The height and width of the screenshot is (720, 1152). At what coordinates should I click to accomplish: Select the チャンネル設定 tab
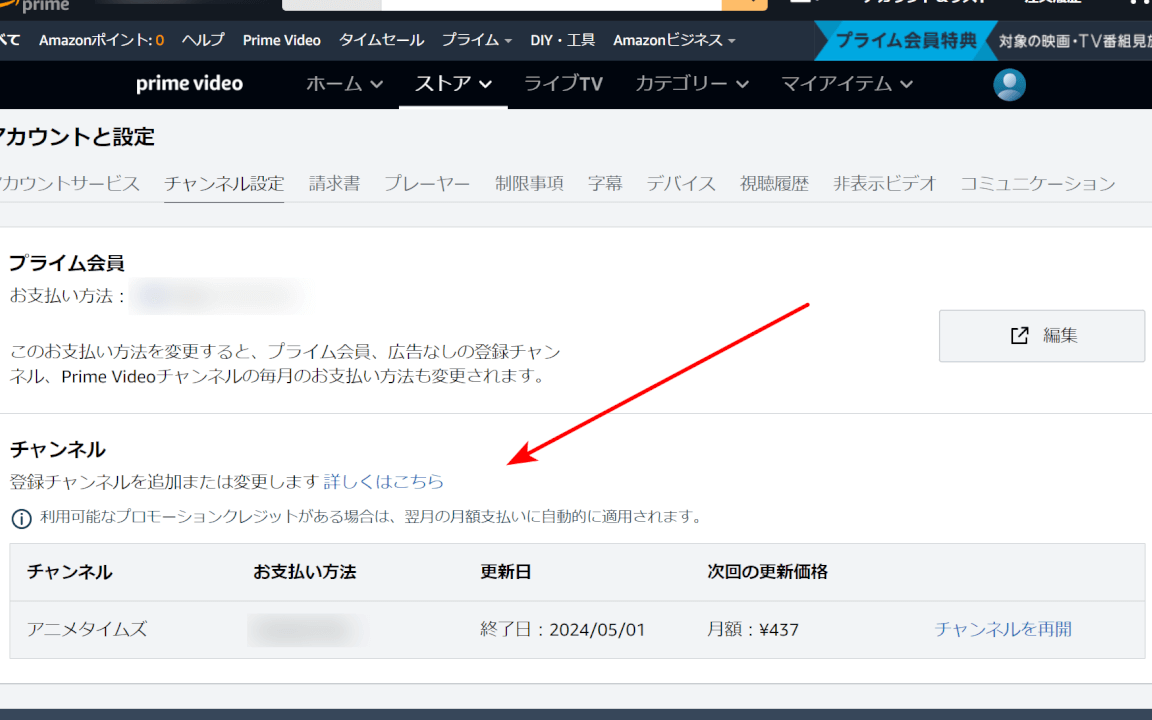coord(224,184)
